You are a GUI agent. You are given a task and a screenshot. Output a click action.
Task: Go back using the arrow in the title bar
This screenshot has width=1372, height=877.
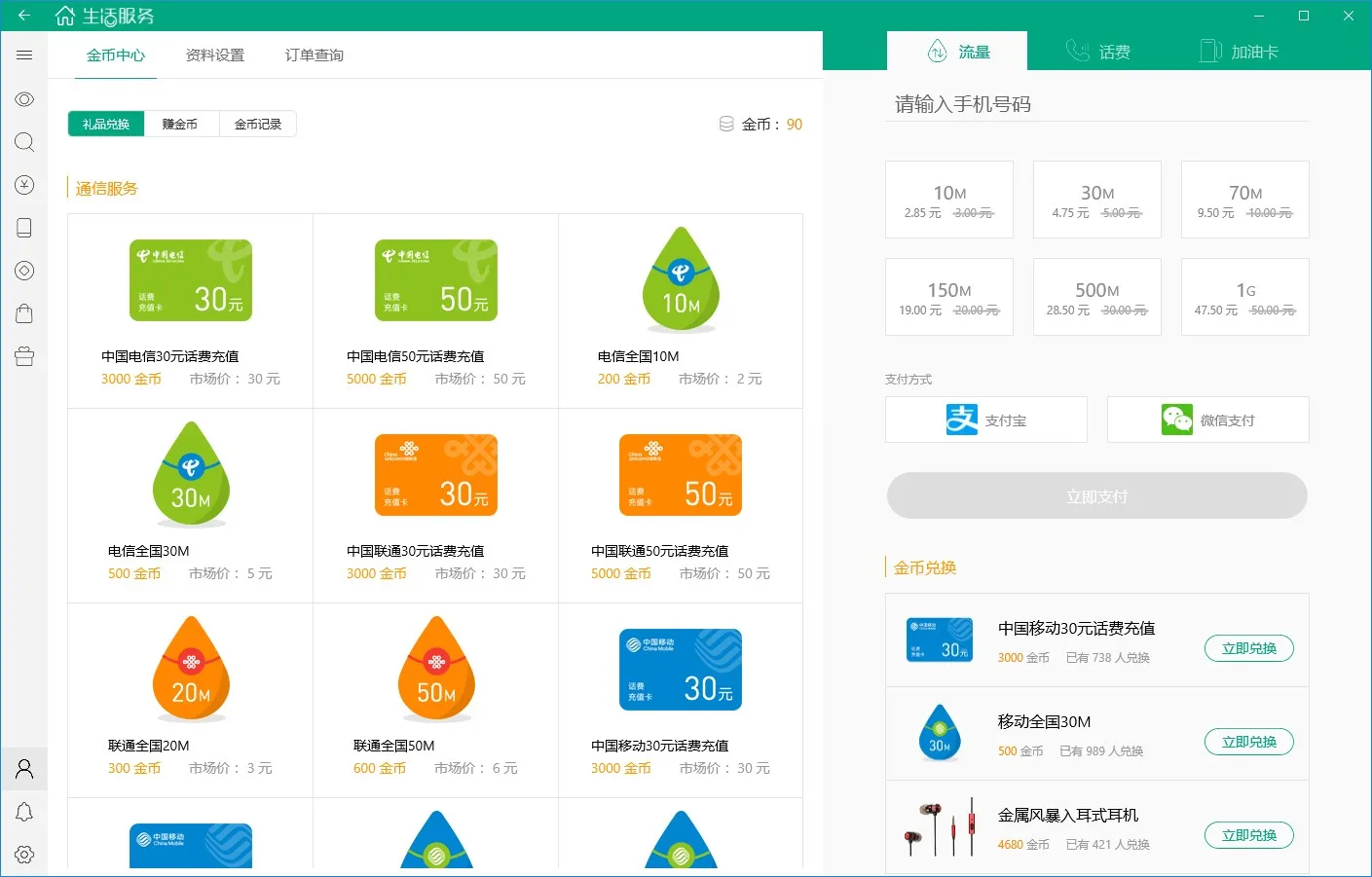point(24,16)
